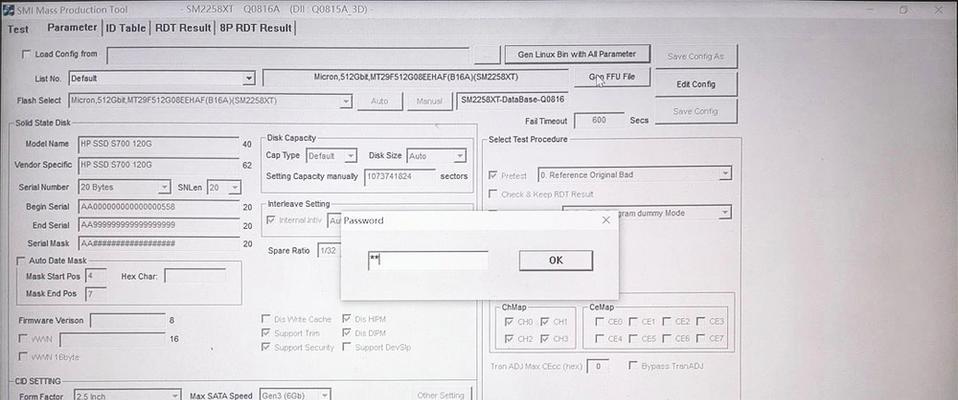Toggle the CH1 channel checkbox
958x400 pixels.
point(543,321)
